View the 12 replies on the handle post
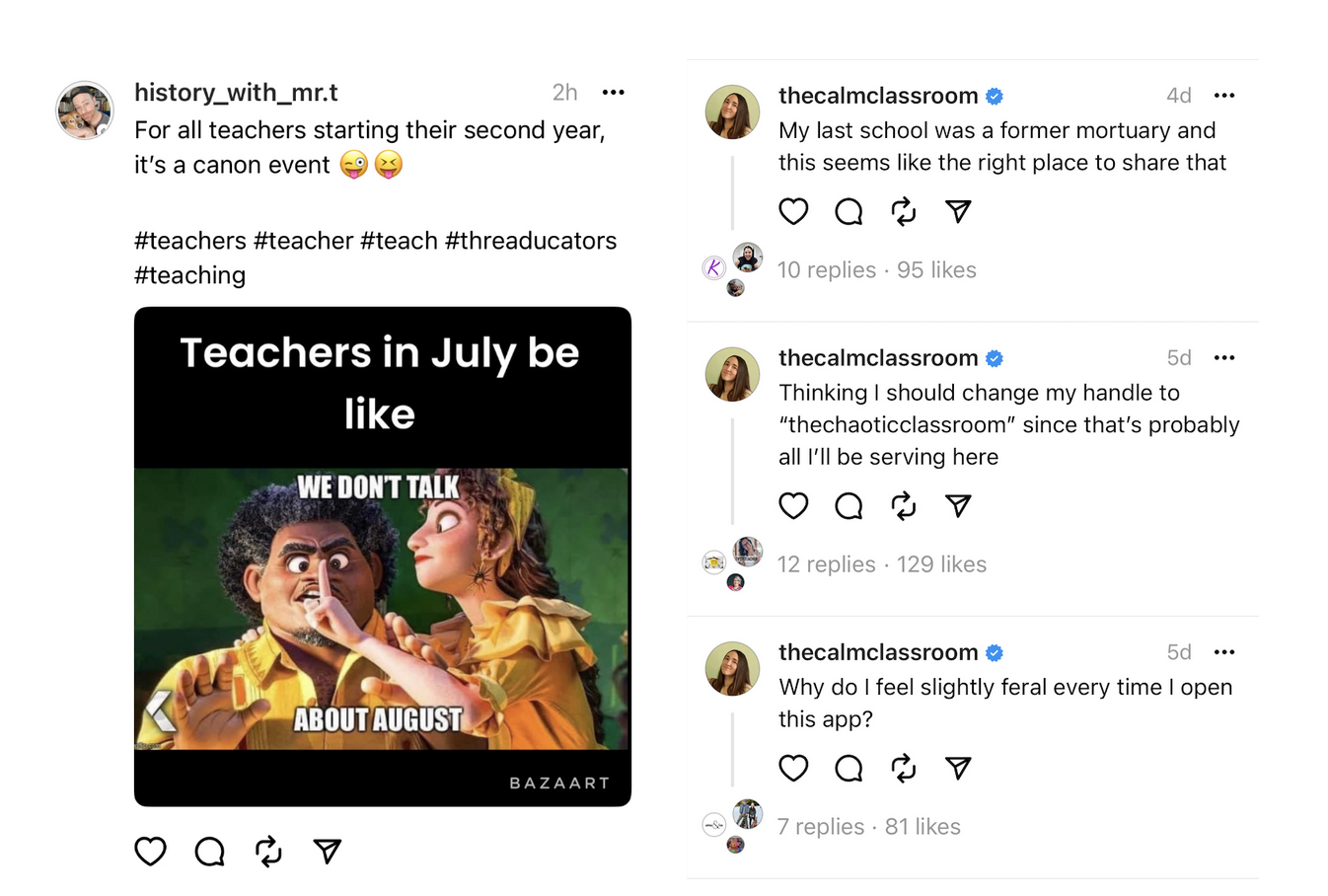Screen dimensions: 1328x896 pos(827,564)
